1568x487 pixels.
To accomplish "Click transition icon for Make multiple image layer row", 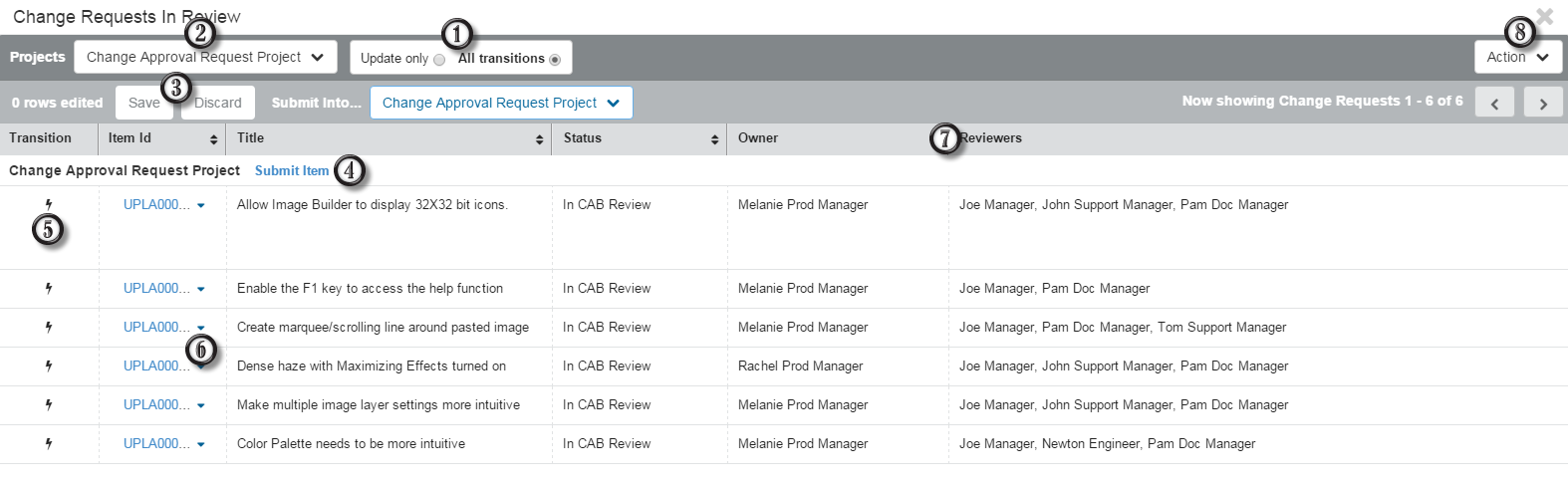I will point(48,404).
